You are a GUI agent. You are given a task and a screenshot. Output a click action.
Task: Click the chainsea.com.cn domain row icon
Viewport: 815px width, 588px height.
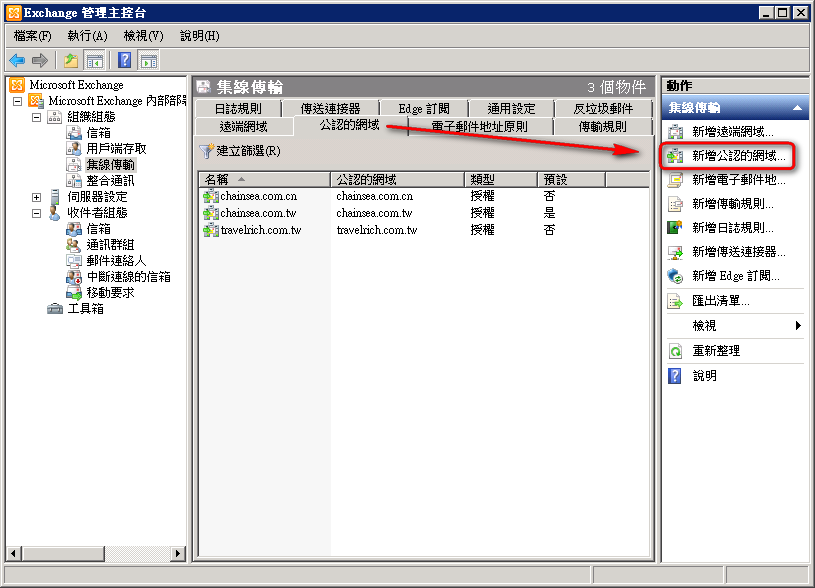point(211,197)
